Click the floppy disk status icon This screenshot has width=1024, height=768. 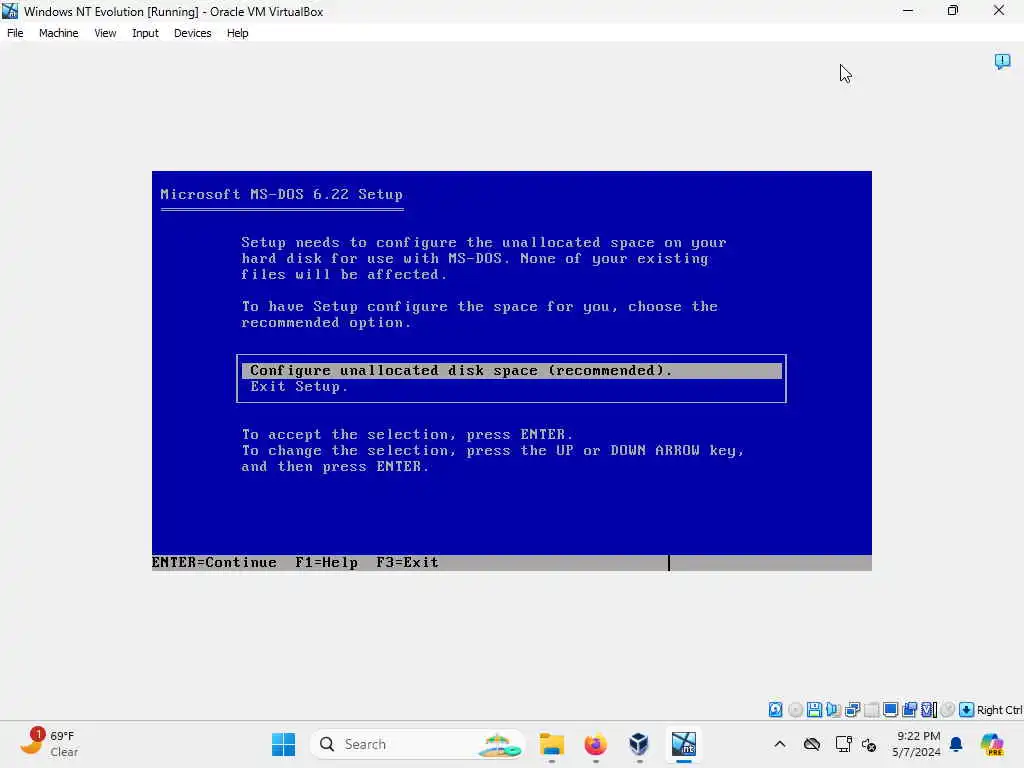pyautogui.click(x=814, y=709)
